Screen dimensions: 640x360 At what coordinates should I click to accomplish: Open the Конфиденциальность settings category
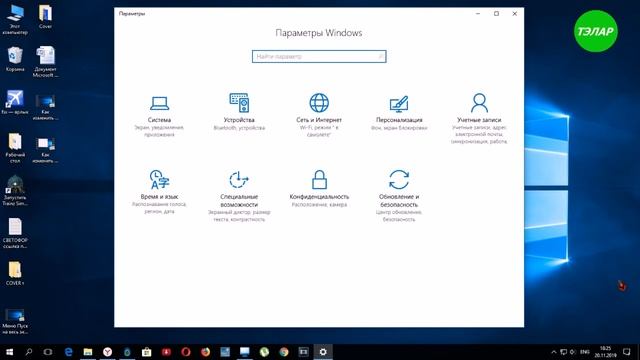pyautogui.click(x=319, y=189)
